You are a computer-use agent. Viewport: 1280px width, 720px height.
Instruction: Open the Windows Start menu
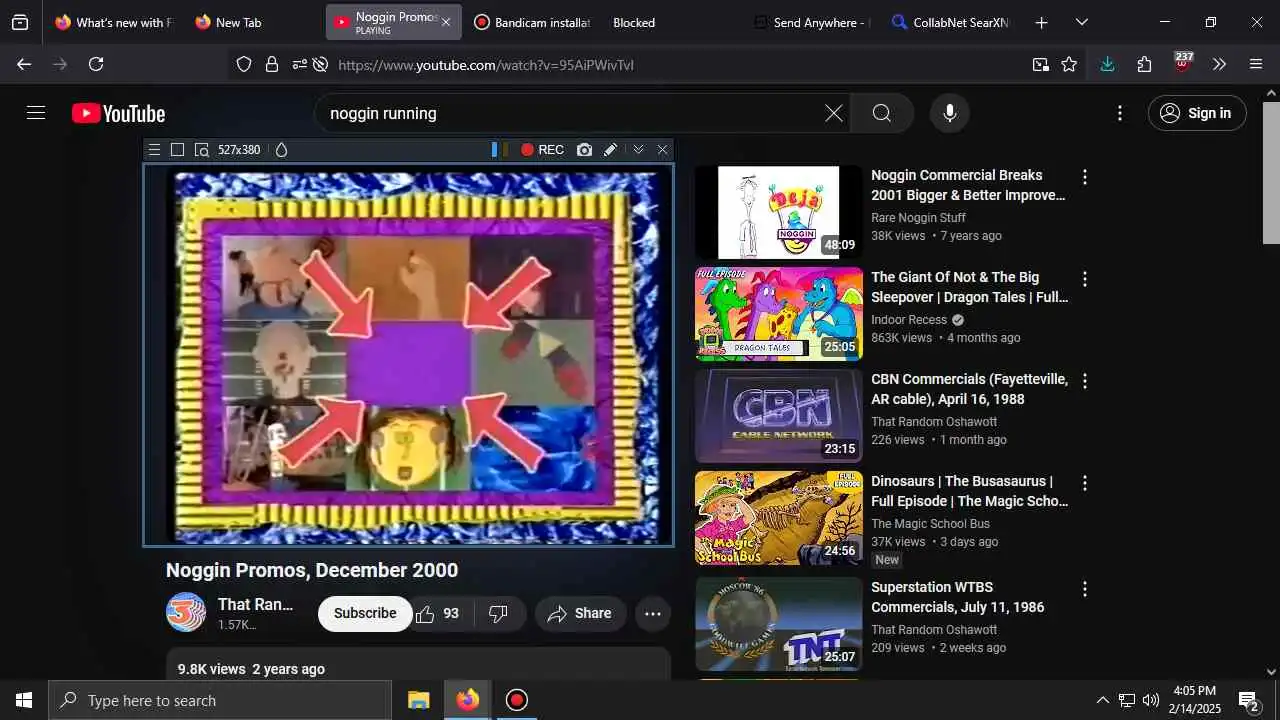pyautogui.click(x=24, y=700)
